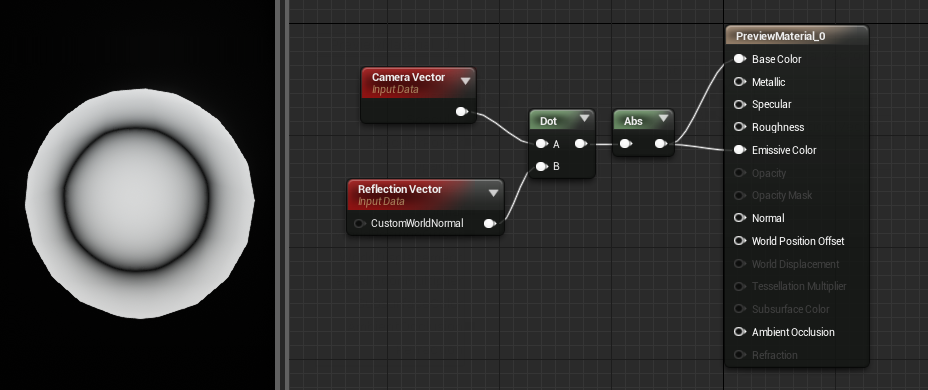Click the sphere material preview

tap(140, 203)
